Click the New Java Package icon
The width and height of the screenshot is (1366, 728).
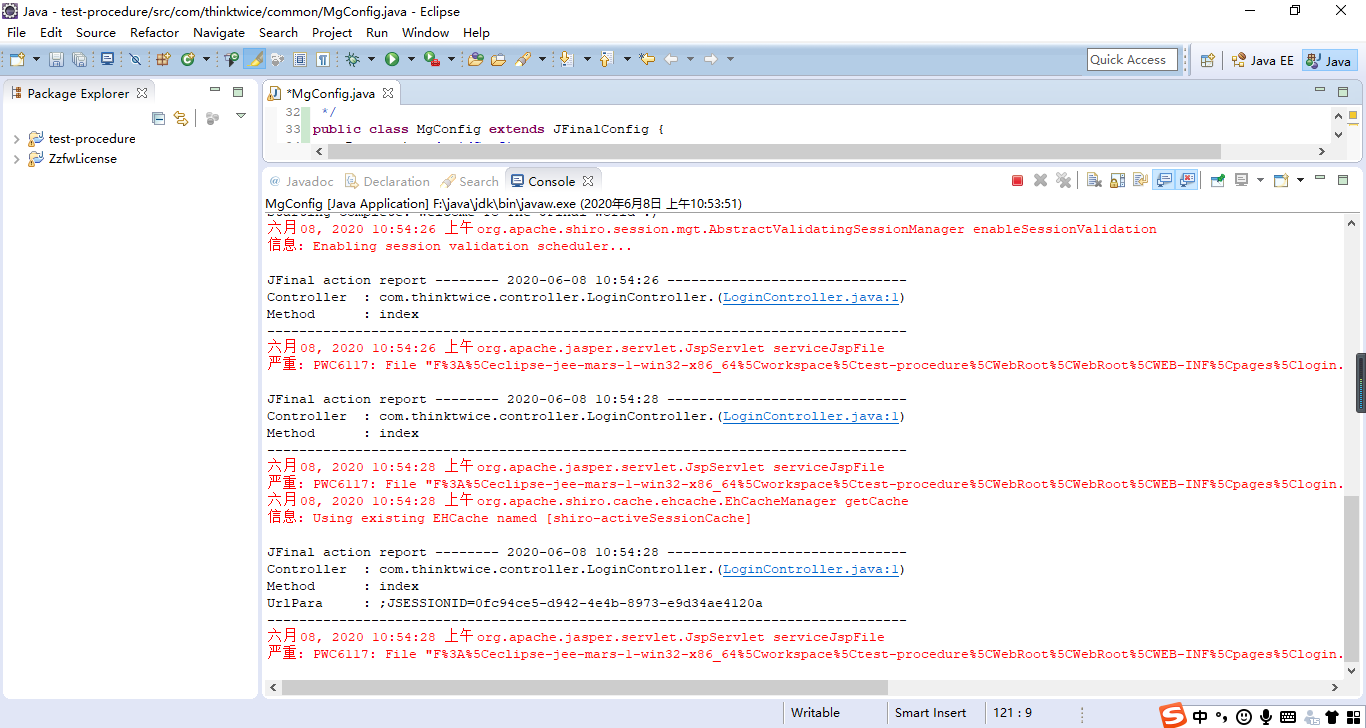pos(162,59)
